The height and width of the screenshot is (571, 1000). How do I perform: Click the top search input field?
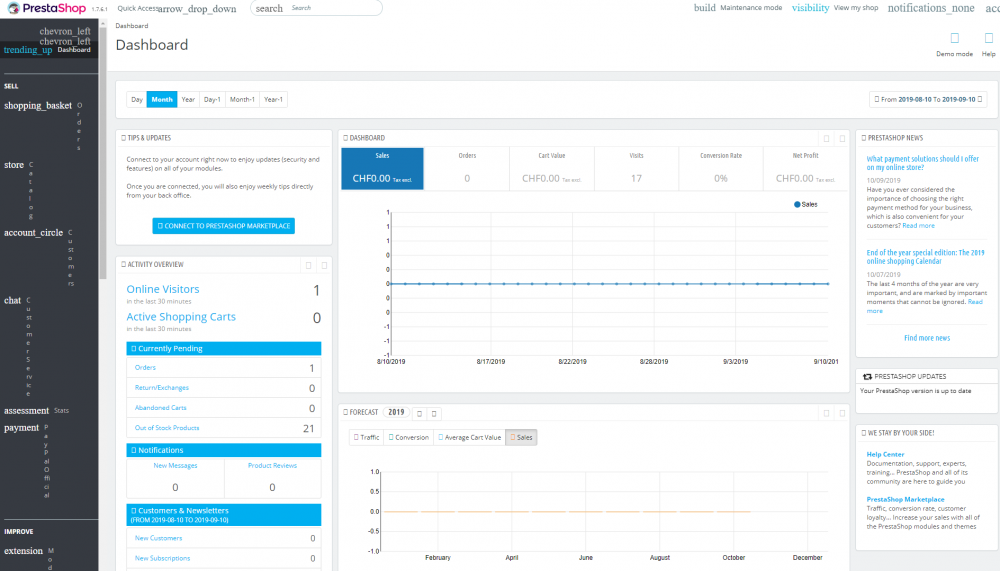pos(334,8)
